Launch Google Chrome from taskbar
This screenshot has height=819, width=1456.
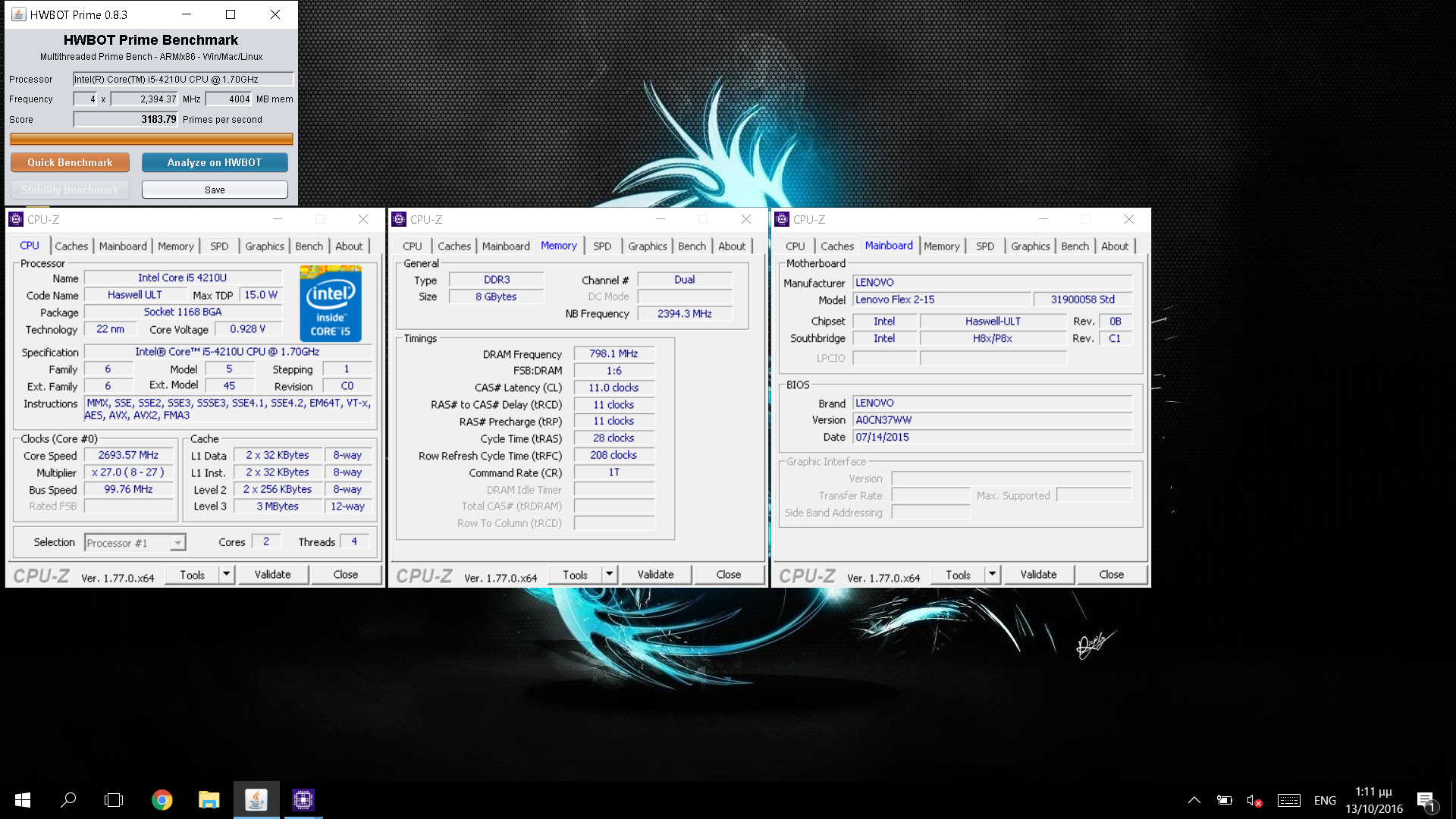click(162, 800)
